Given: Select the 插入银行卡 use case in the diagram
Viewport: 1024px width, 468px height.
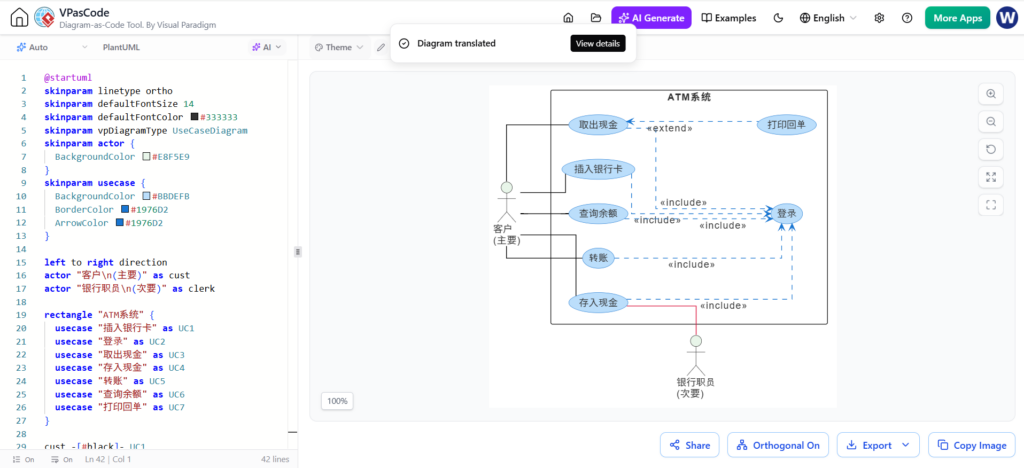Looking at the screenshot, I should coord(598,169).
